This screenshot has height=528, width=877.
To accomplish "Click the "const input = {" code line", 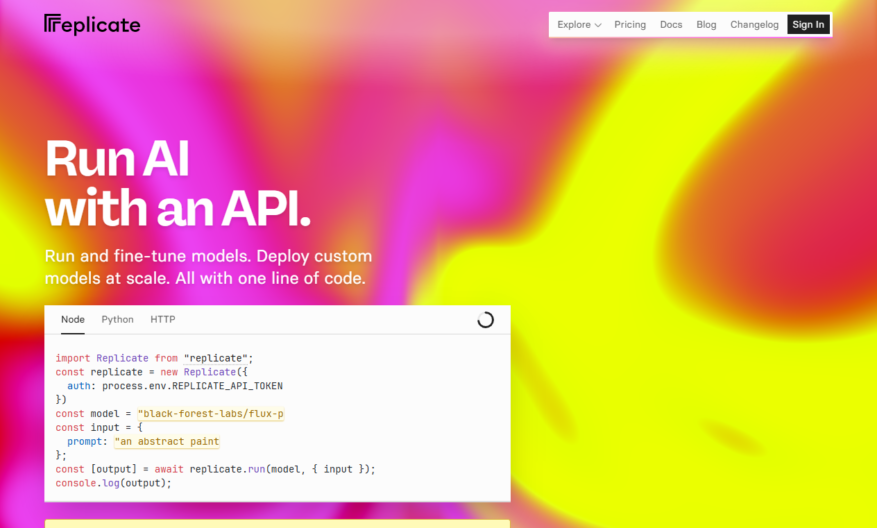I will click(99, 427).
